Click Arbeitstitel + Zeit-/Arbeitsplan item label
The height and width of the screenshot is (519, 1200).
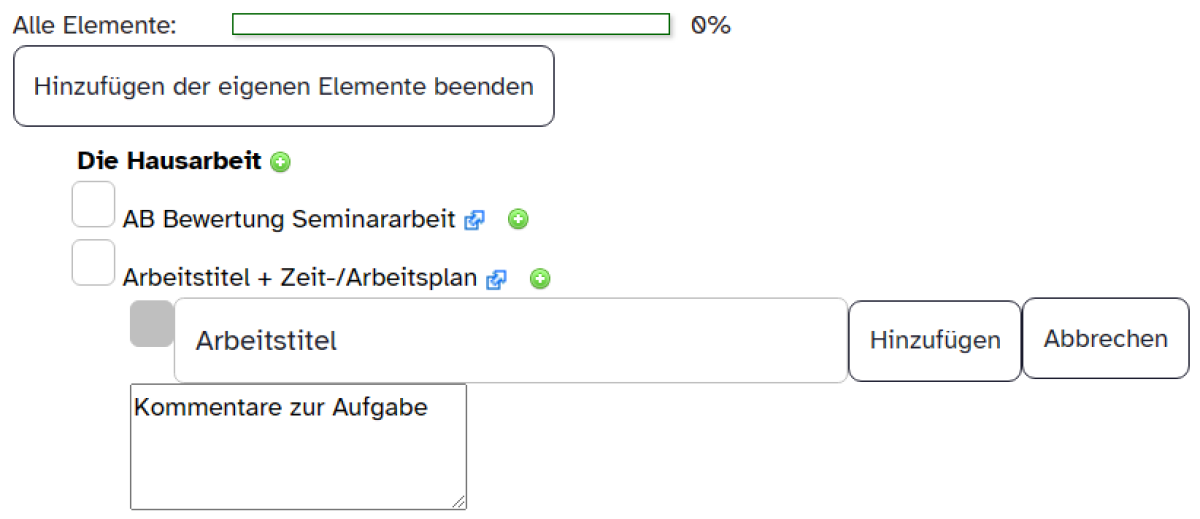[299, 278]
